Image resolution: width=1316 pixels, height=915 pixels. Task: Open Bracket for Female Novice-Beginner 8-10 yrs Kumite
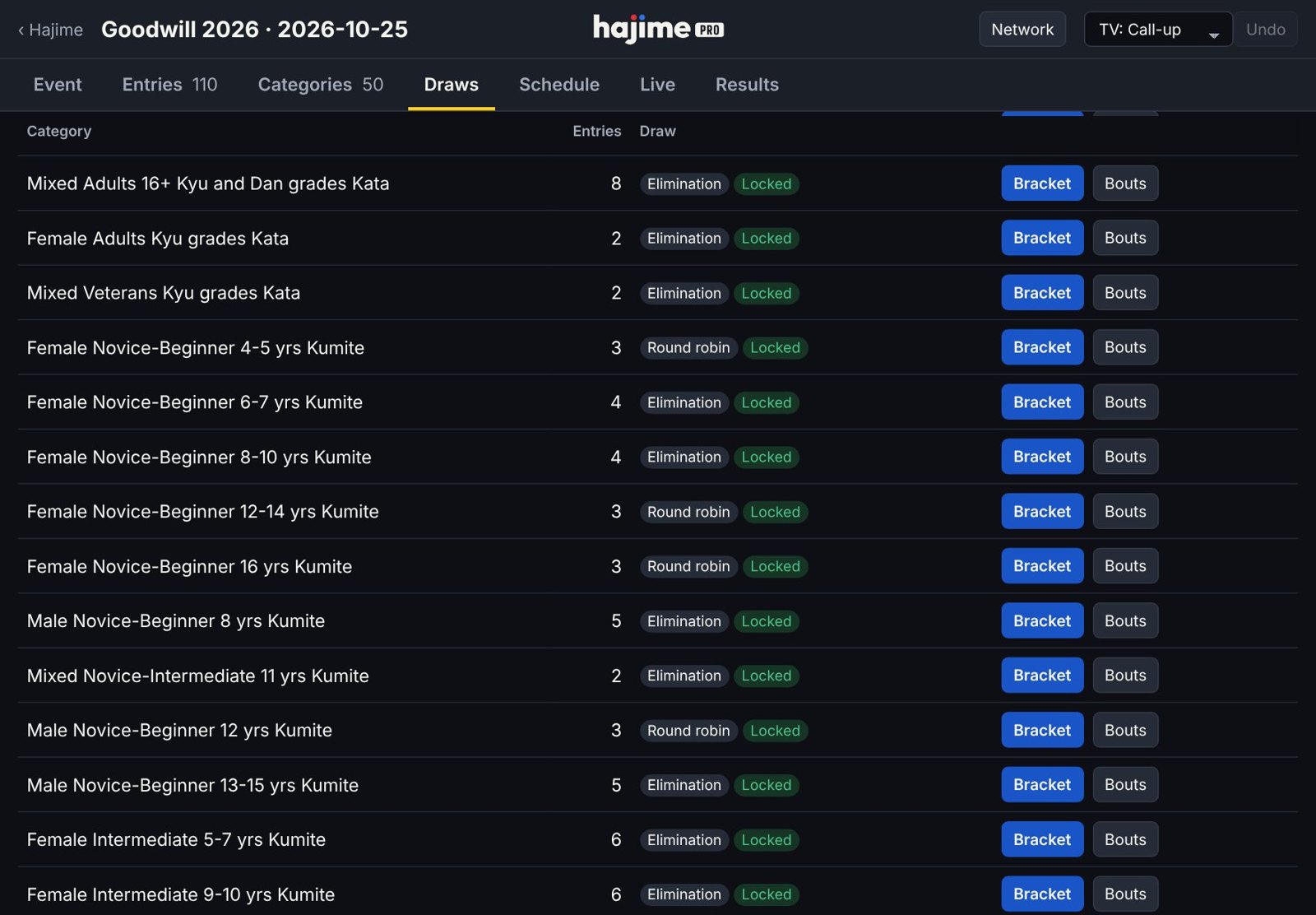click(1042, 457)
